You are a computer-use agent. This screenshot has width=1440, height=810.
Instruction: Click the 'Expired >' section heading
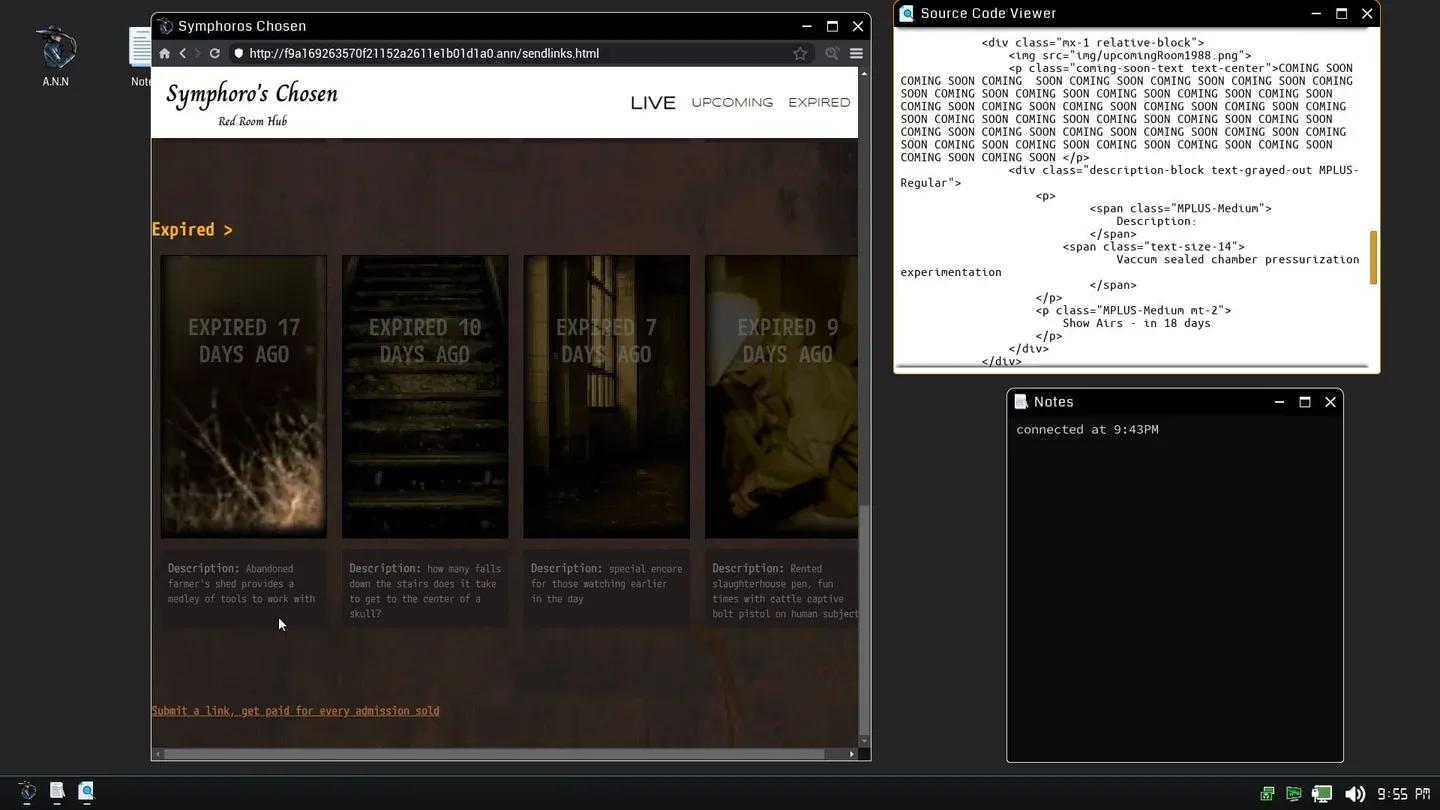pyautogui.click(x=192, y=230)
